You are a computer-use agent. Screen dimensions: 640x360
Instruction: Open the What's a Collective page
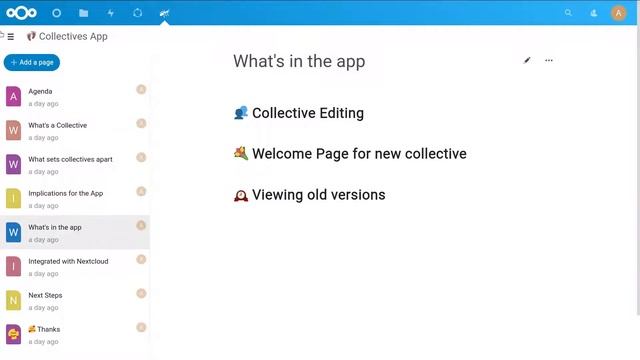coord(75,131)
